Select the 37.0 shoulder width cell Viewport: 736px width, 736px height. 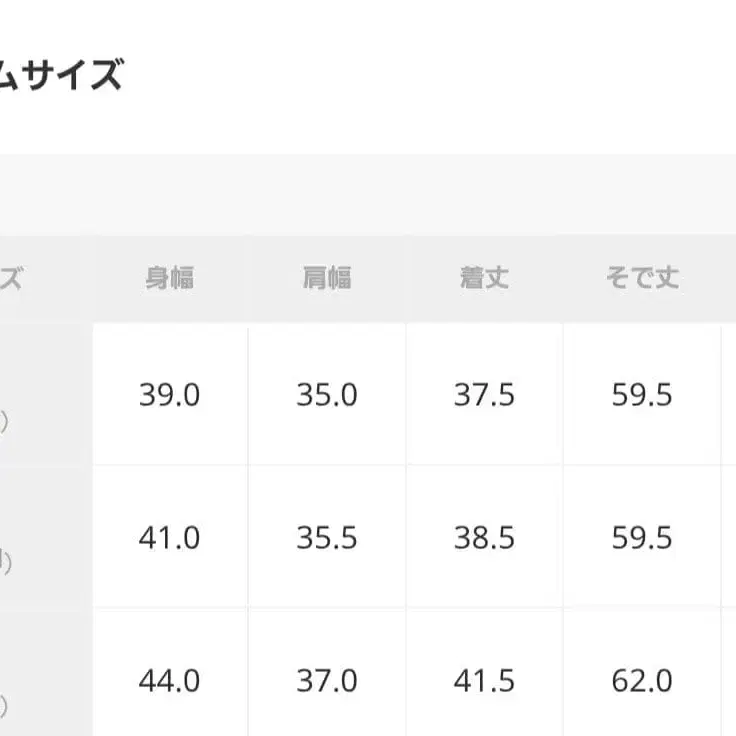327,682
